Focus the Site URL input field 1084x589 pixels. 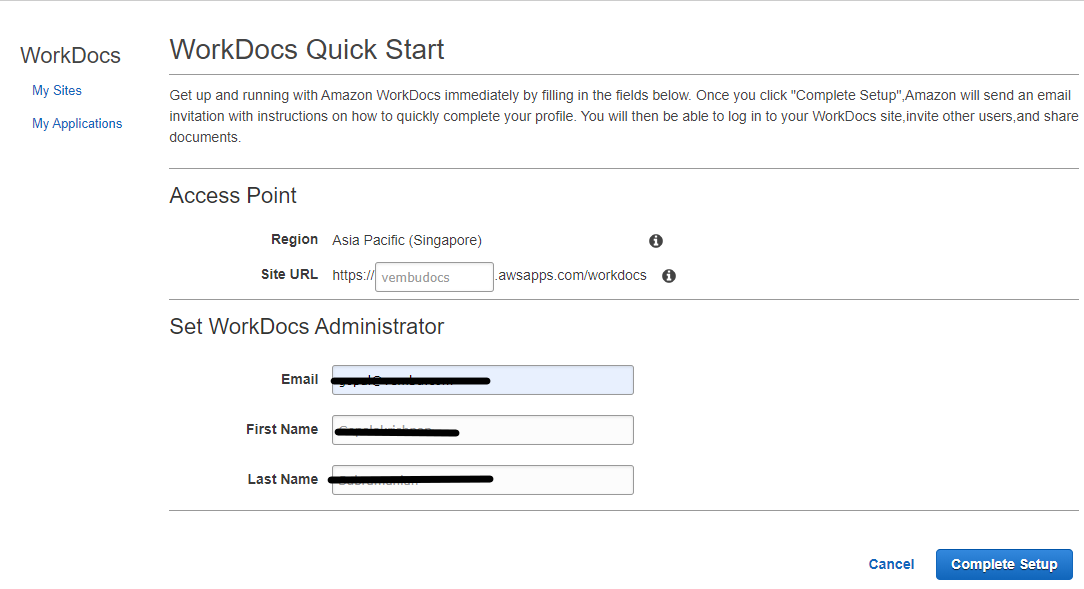[434, 277]
